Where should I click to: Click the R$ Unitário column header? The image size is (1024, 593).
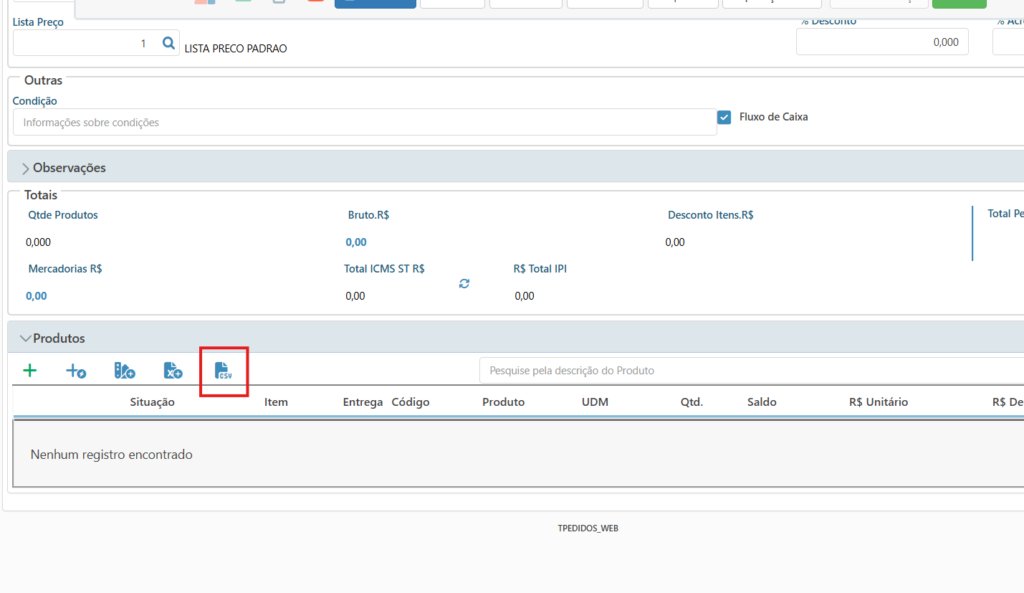pos(878,402)
